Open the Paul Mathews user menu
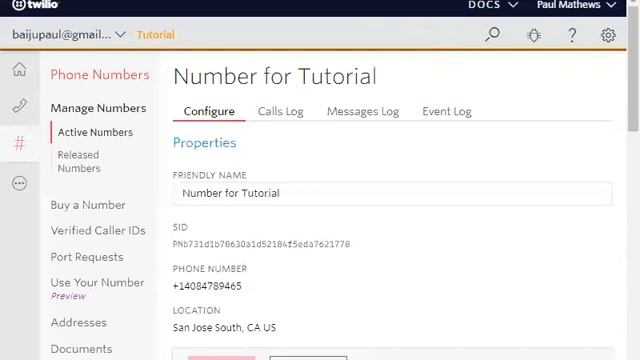640x360 pixels. tap(576, 5)
